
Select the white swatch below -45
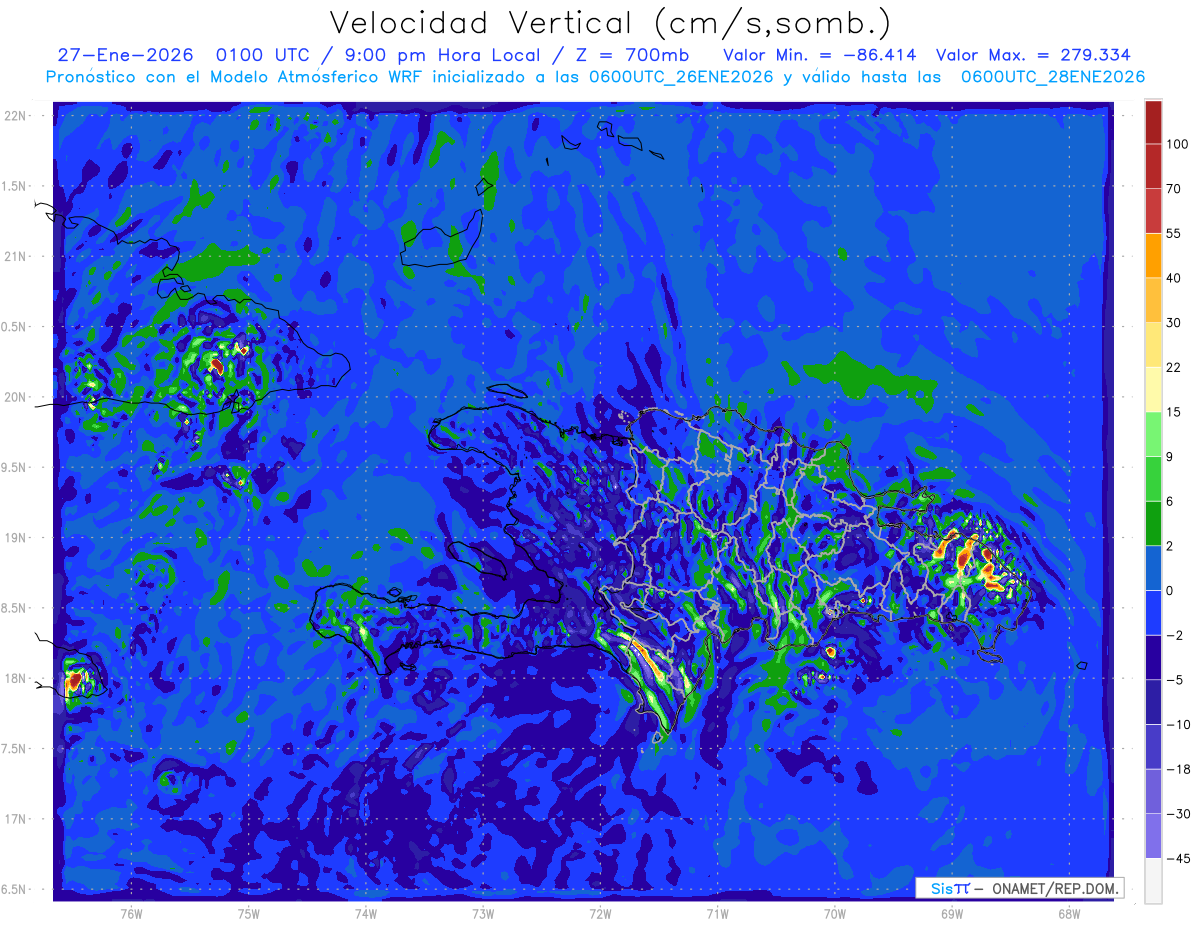[1153, 880]
